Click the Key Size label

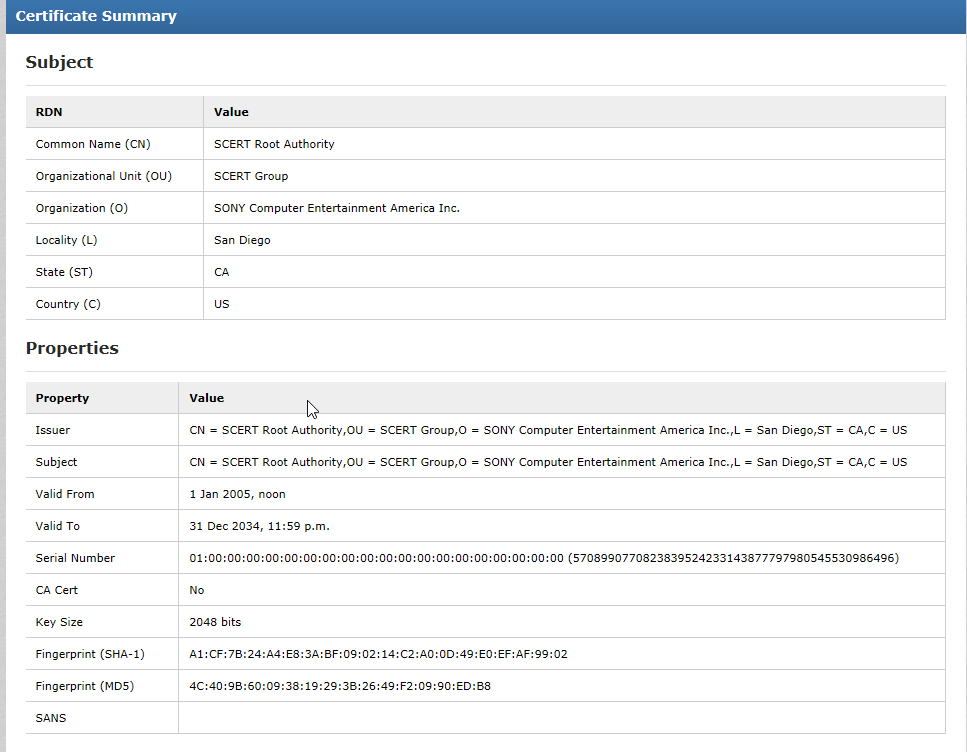point(59,622)
